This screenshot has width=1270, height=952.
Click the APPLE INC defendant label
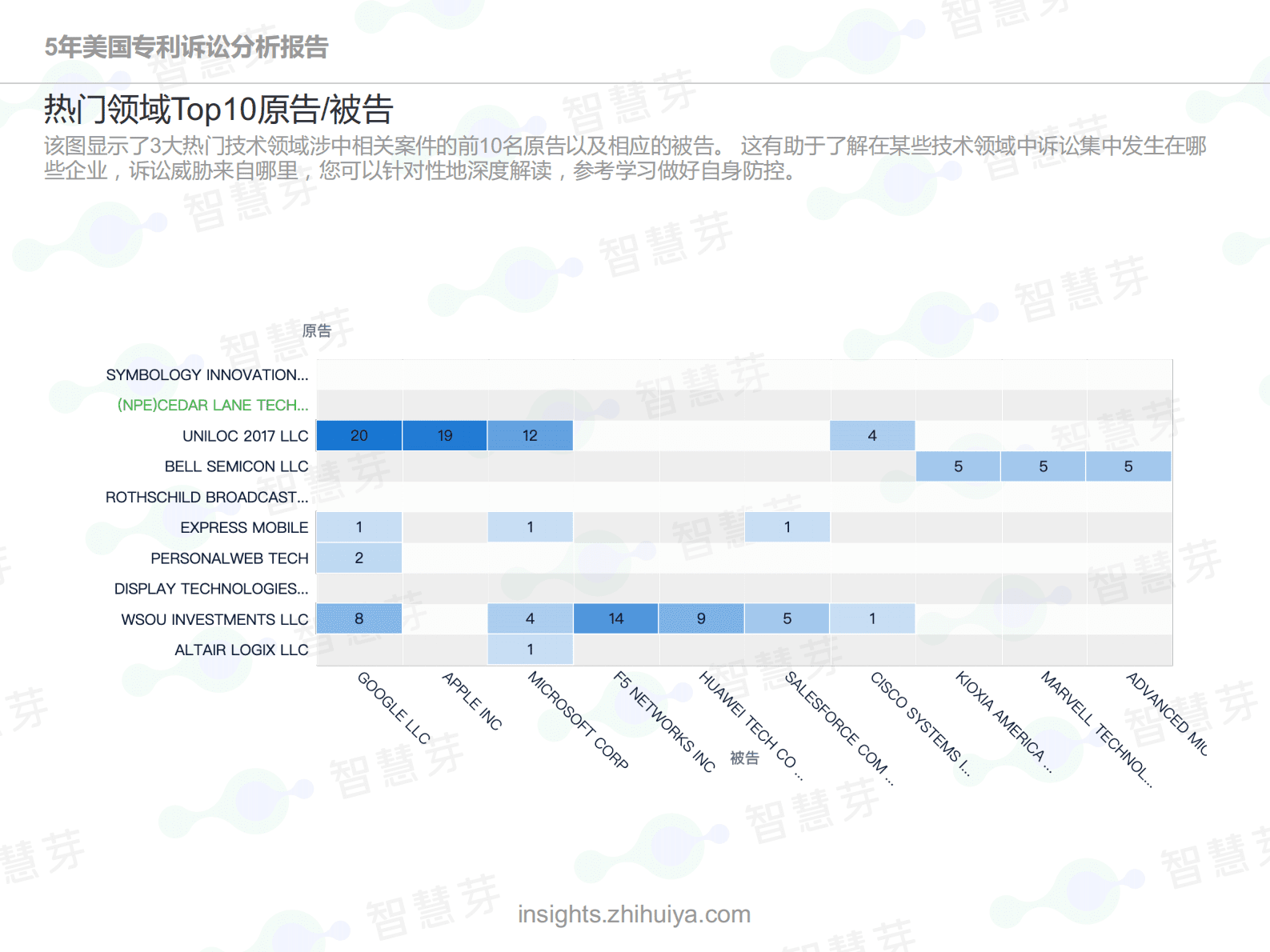[x=472, y=701]
